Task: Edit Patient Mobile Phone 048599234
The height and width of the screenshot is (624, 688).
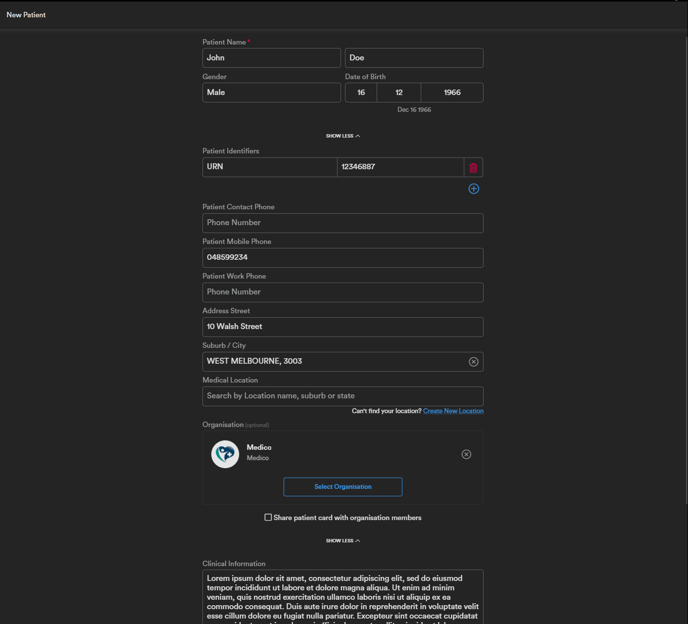Action: 343,258
